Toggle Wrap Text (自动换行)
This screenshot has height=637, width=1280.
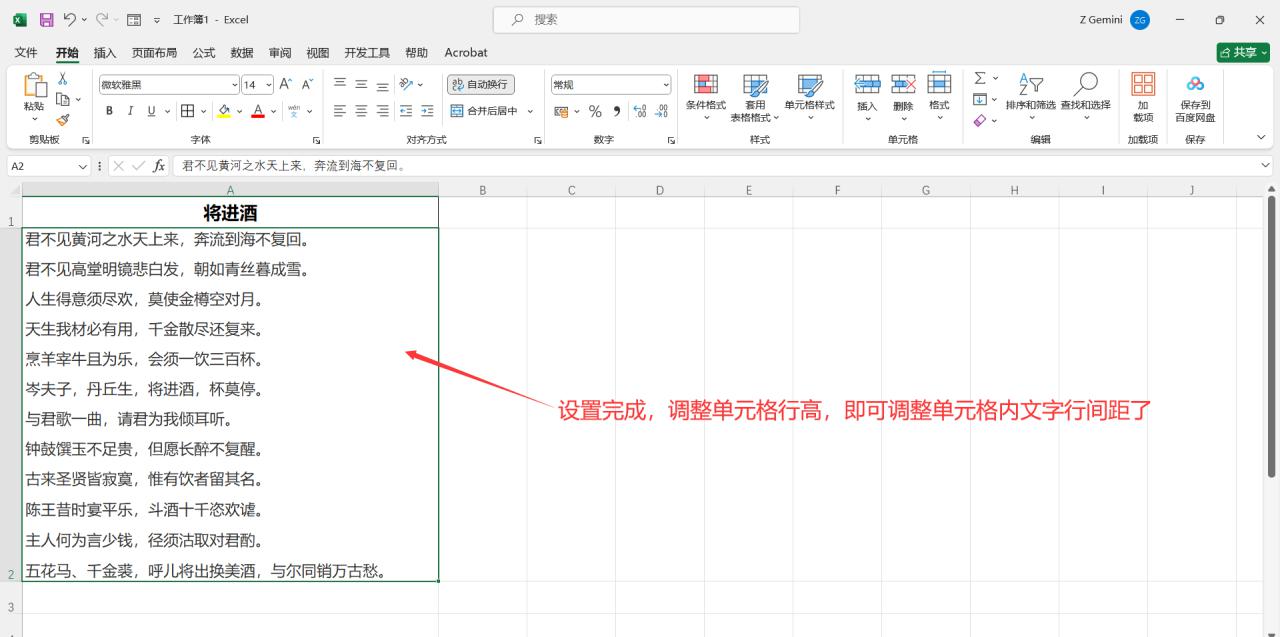(479, 85)
